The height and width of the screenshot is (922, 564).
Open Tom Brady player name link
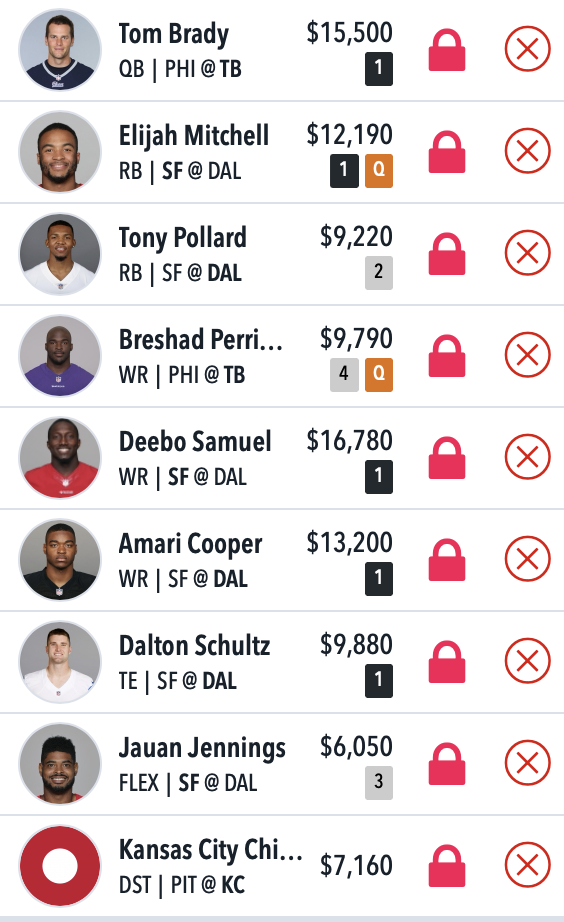(173, 34)
